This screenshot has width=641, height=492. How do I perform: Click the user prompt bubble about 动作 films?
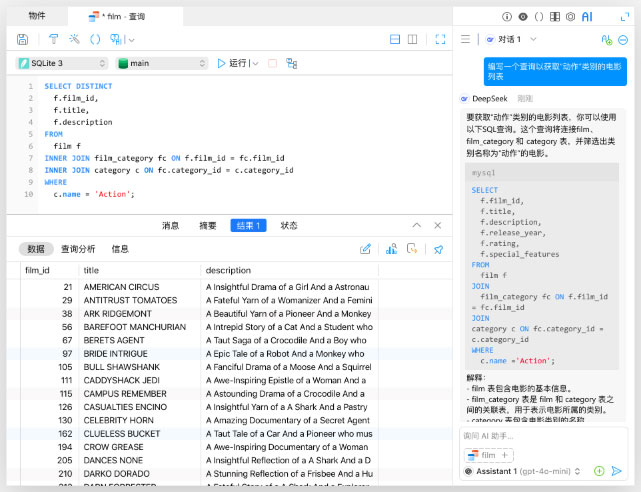[x=555, y=72]
